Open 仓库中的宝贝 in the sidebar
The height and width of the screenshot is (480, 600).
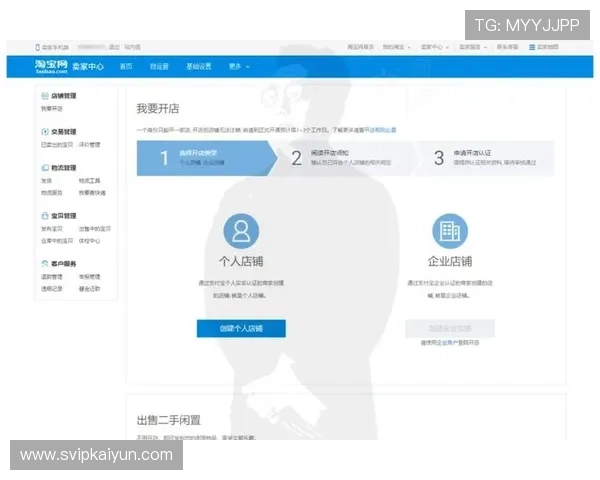57,241
